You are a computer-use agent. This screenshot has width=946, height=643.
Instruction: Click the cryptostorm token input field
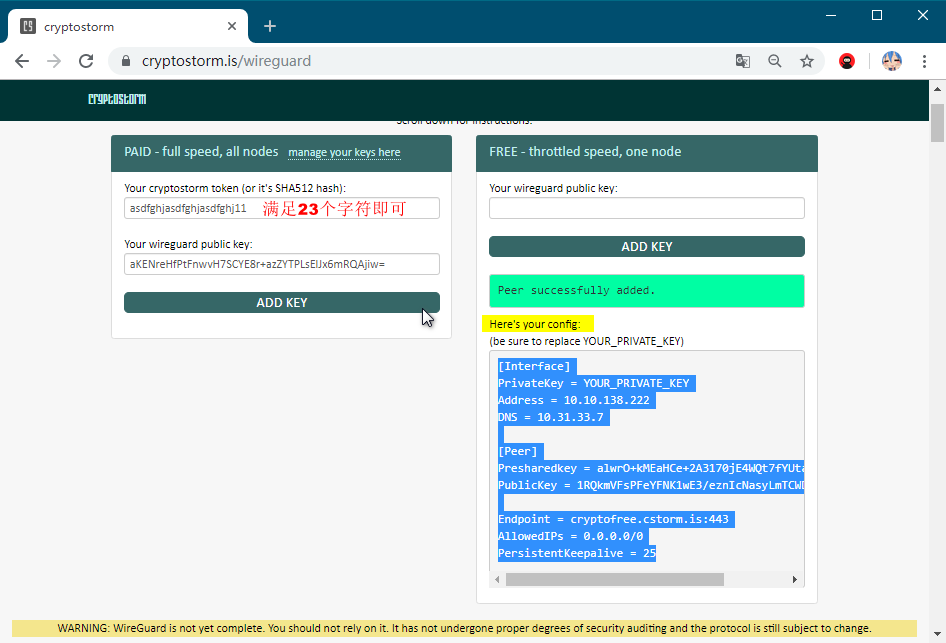tap(282, 208)
